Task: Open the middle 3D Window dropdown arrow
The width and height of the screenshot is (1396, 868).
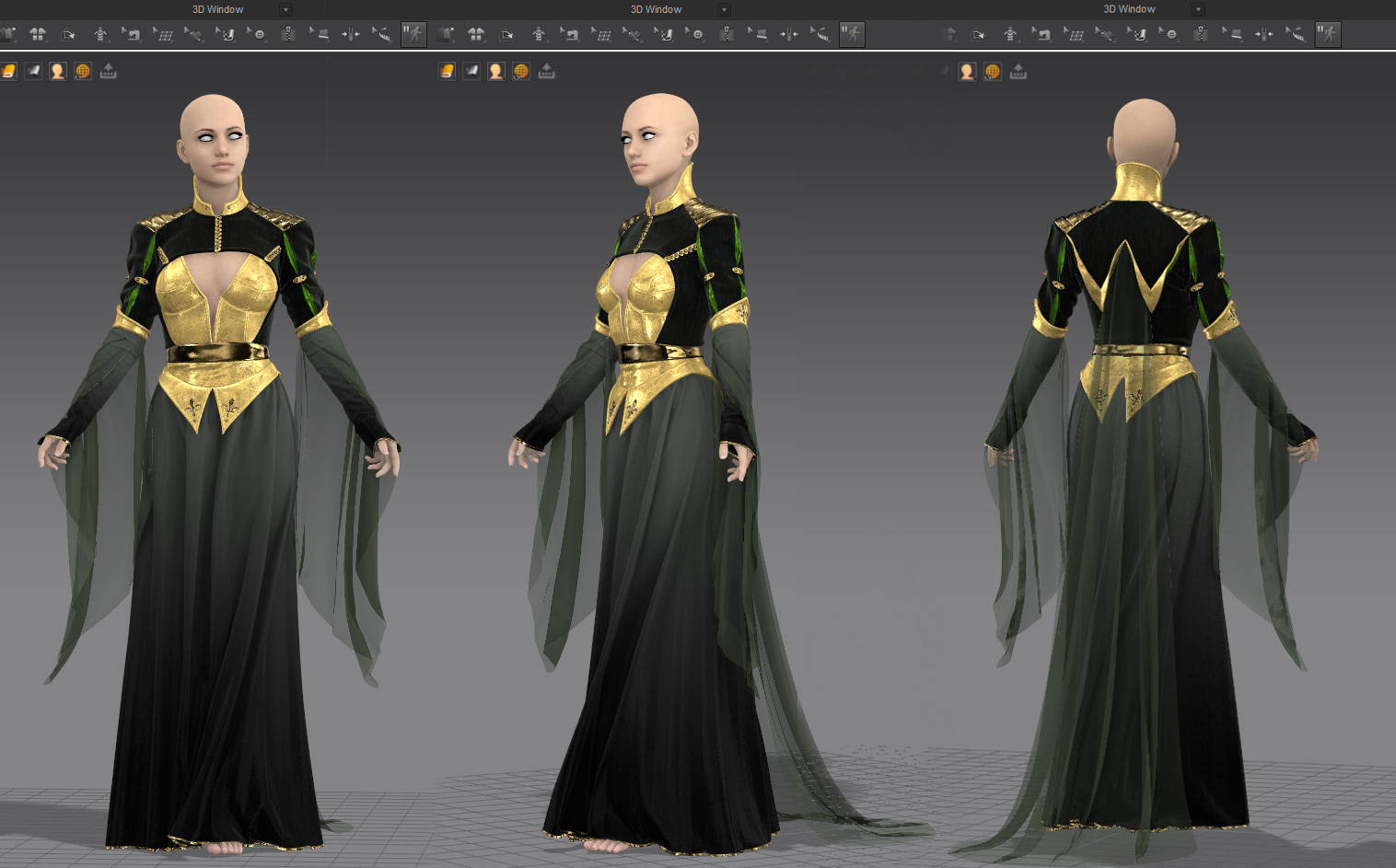Action: (x=724, y=9)
